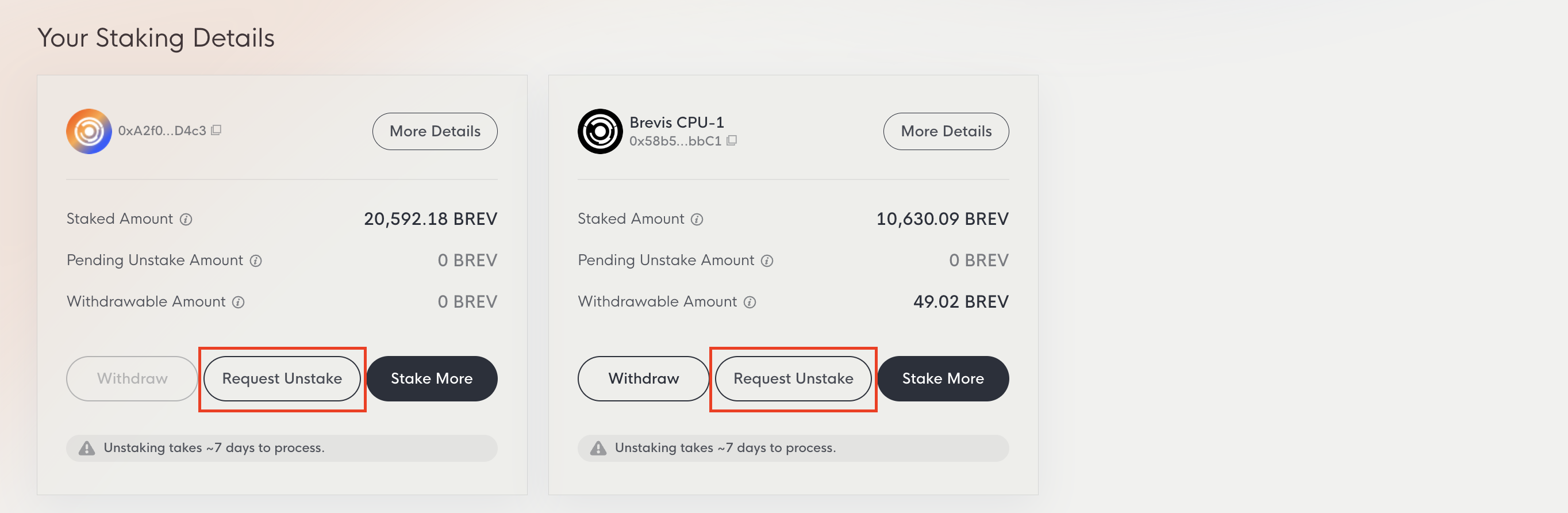Click the Brevis CPU-1 black logo
The width and height of the screenshot is (1568, 513).
599,132
